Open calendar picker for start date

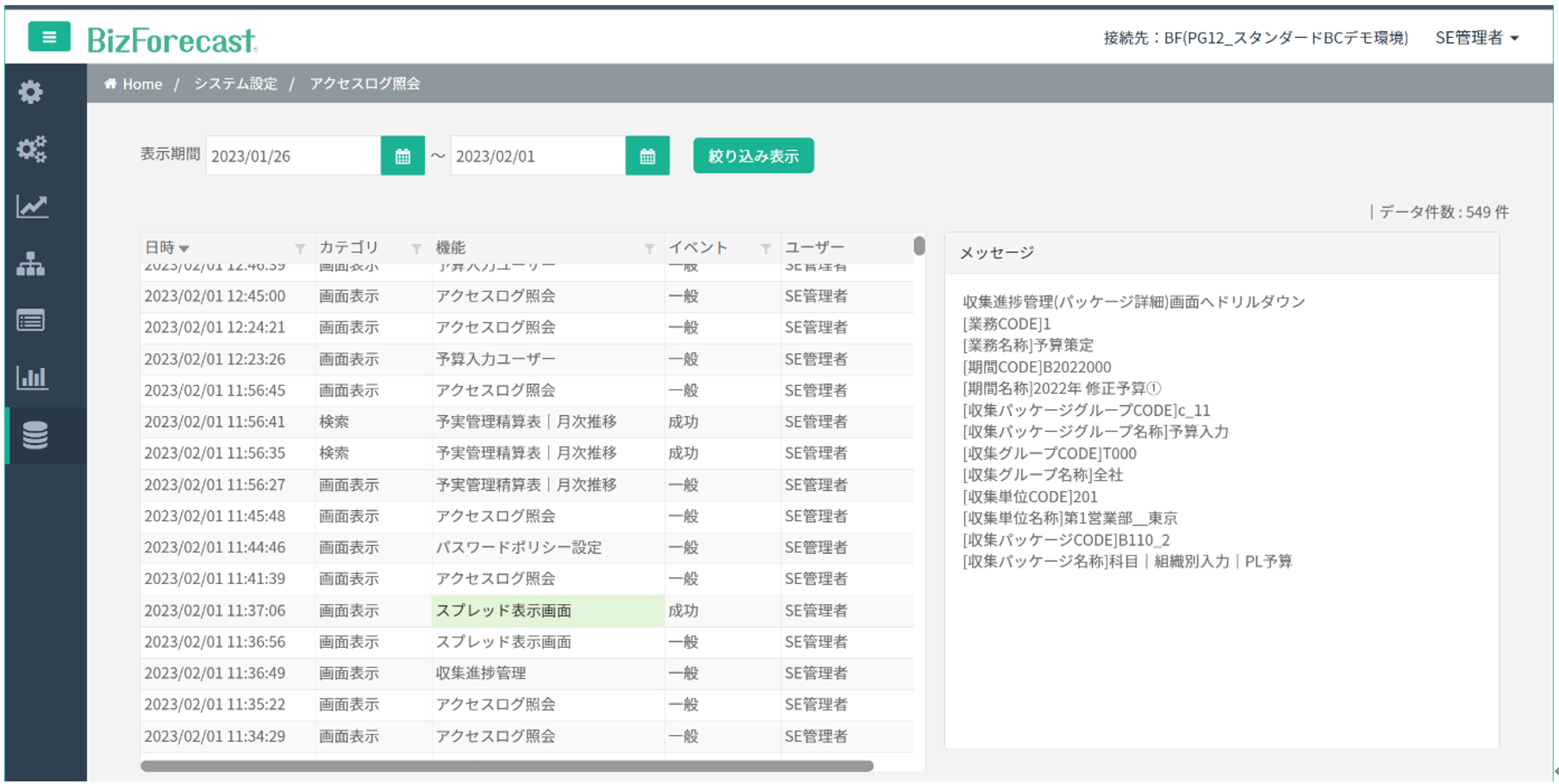(x=402, y=156)
